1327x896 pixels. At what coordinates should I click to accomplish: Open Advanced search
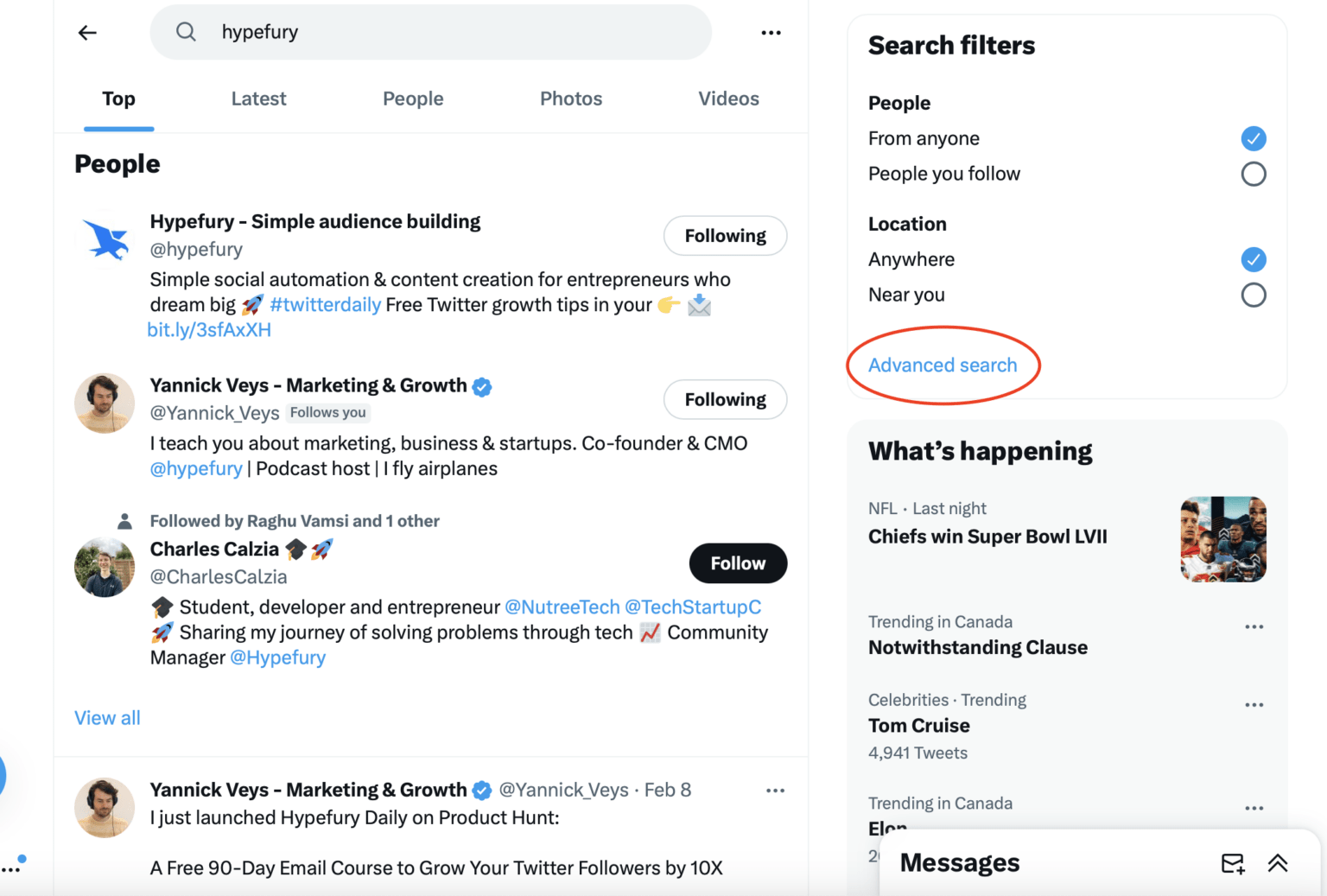point(942,365)
